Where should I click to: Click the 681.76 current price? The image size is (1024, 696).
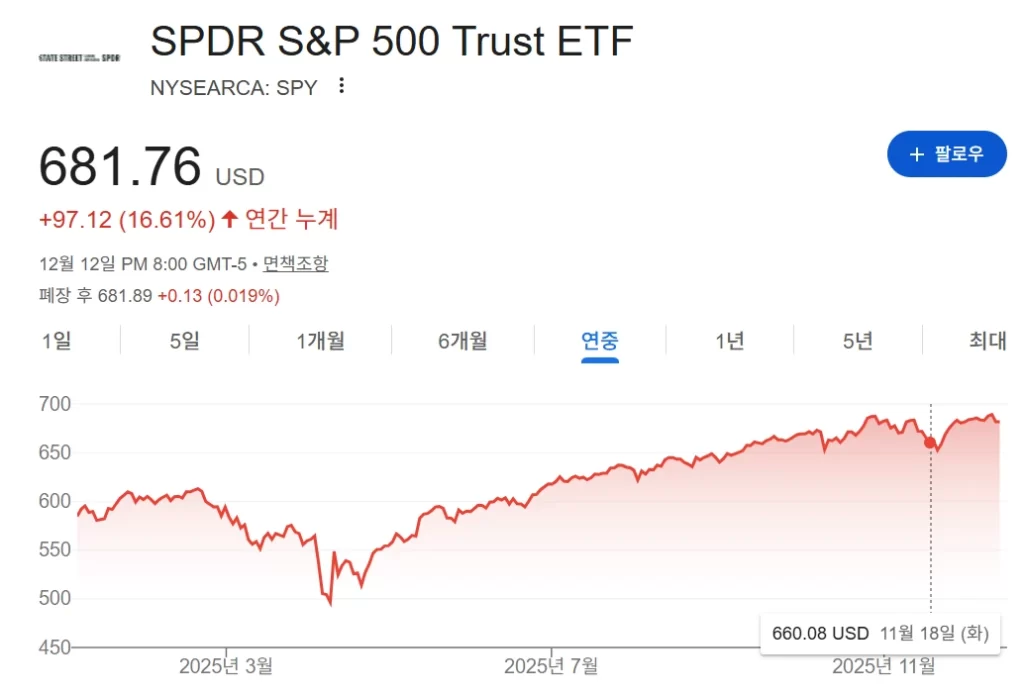coord(120,167)
